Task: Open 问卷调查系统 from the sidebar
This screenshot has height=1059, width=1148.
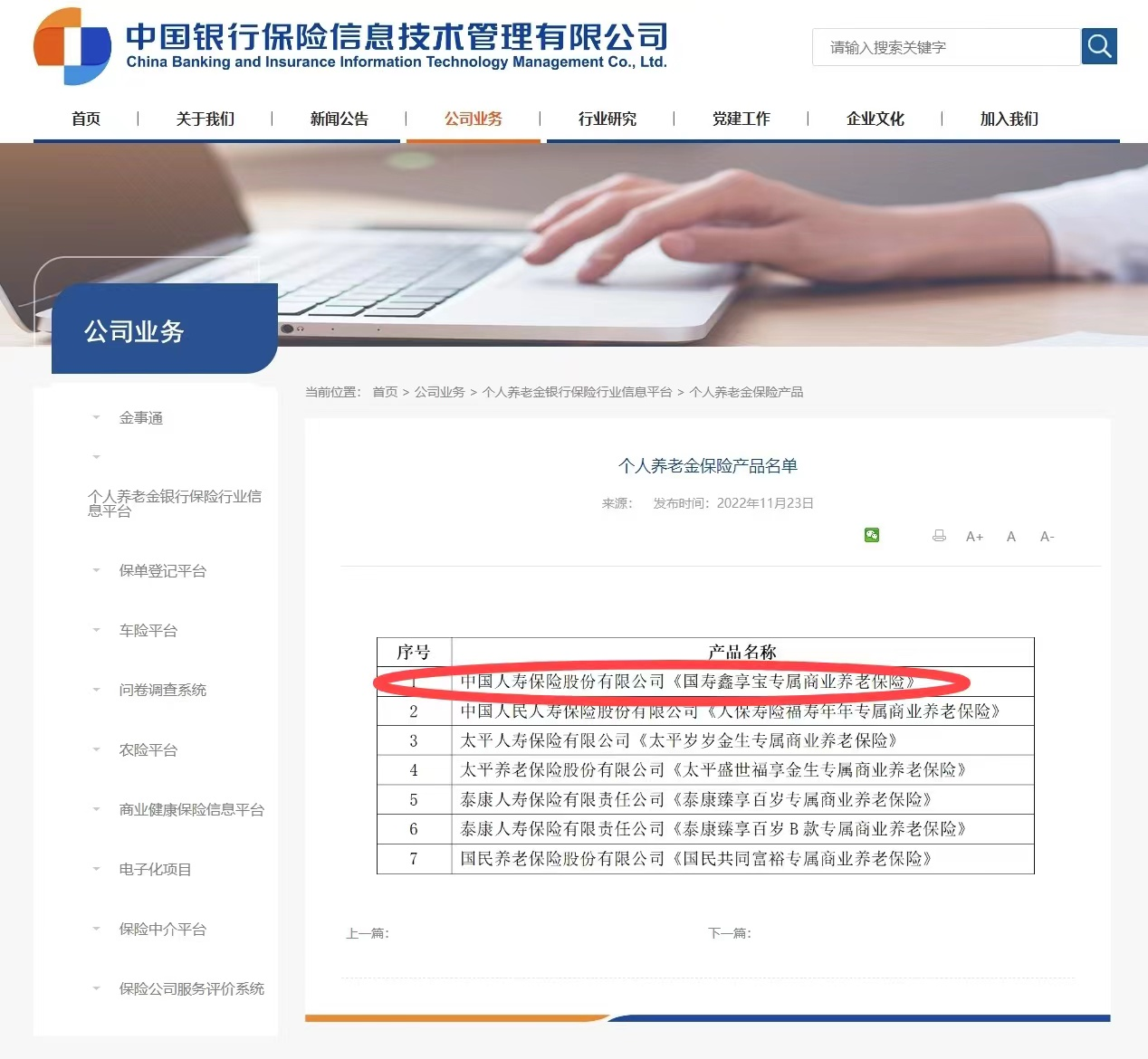Action: pos(162,690)
